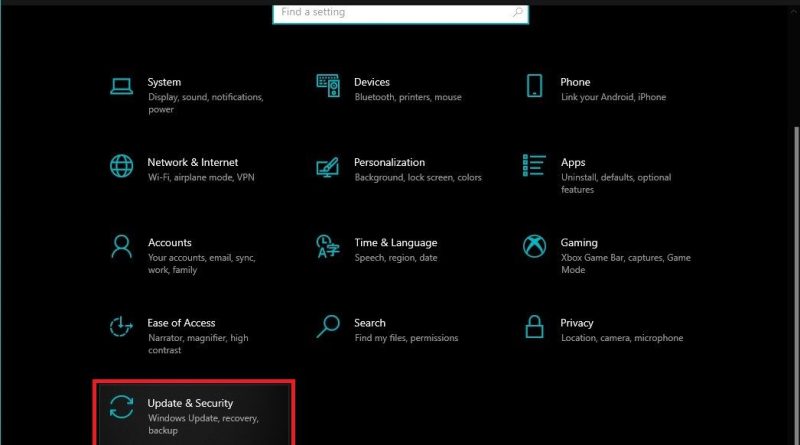The image size is (800, 445).
Task: Click the magnifier icon in the search box
Action: [517, 12]
